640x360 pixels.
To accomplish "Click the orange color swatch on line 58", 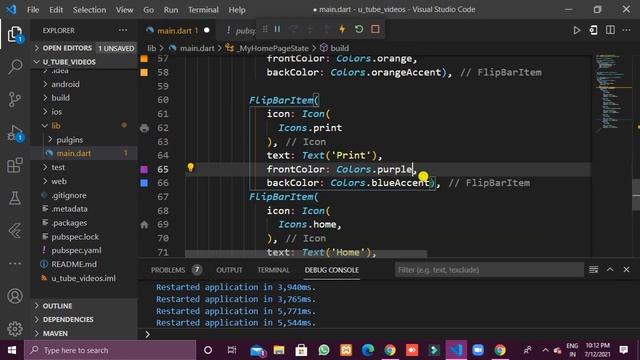I will [144, 72].
